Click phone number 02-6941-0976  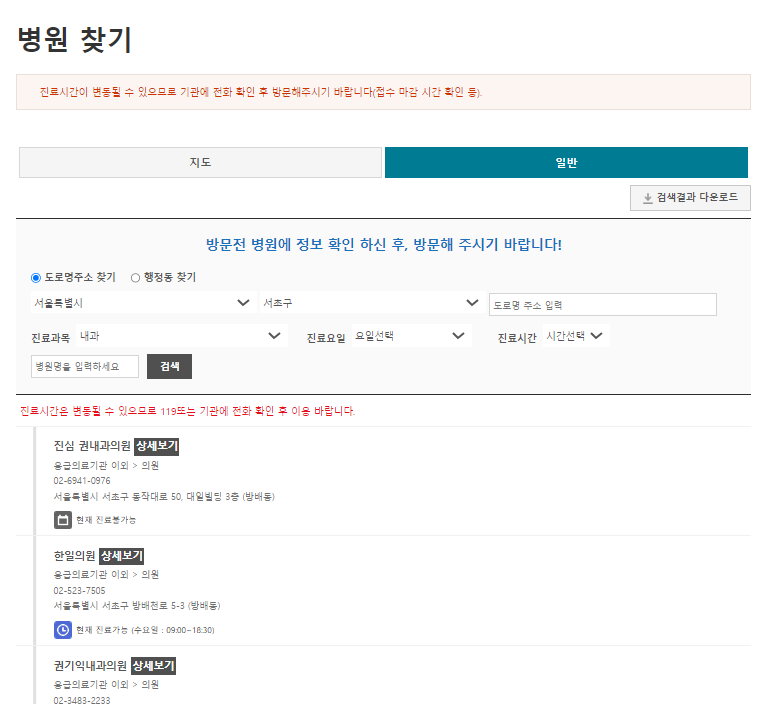click(82, 480)
